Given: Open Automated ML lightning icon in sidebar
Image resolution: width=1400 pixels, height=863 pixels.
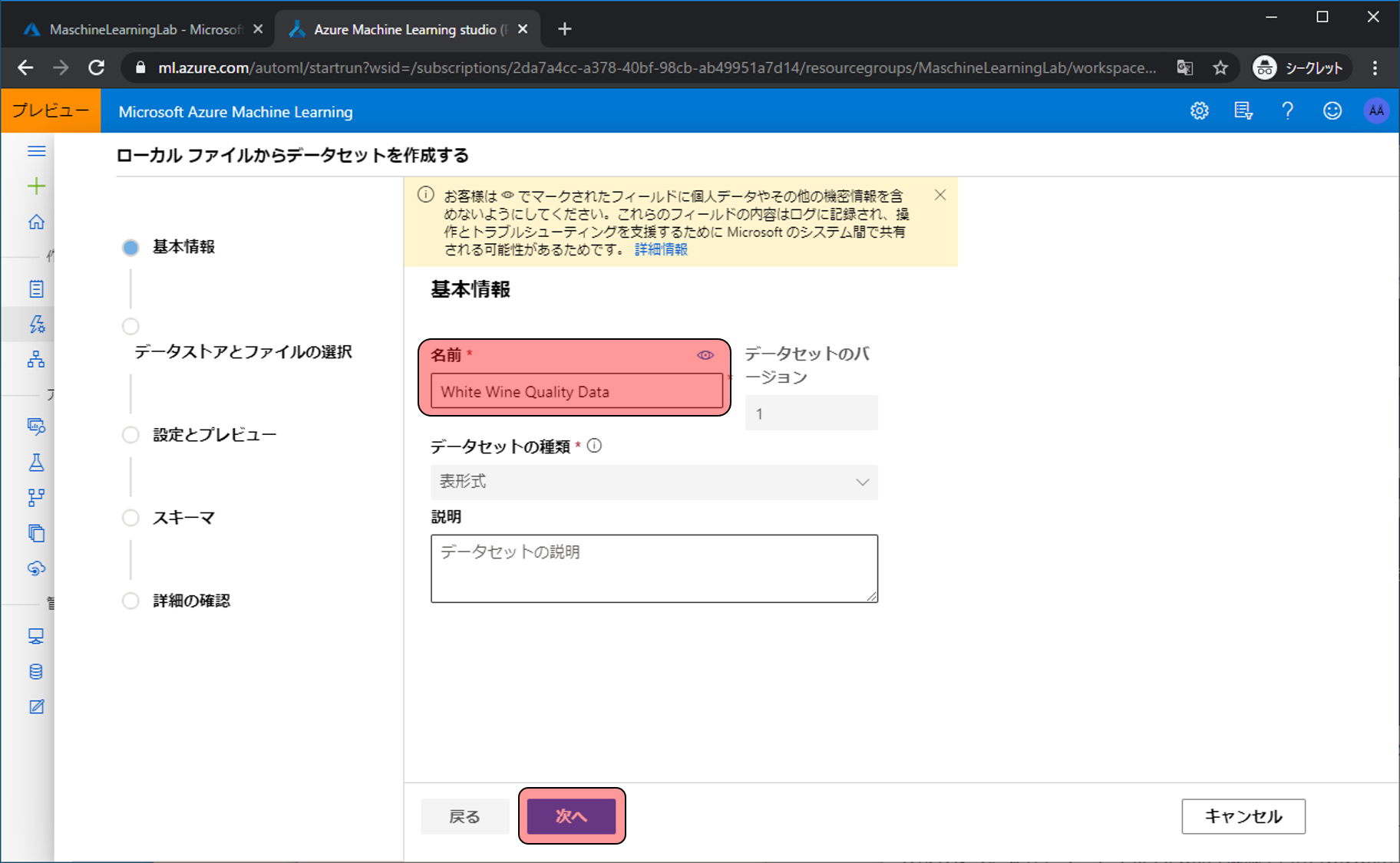Looking at the screenshot, I should tap(36, 324).
